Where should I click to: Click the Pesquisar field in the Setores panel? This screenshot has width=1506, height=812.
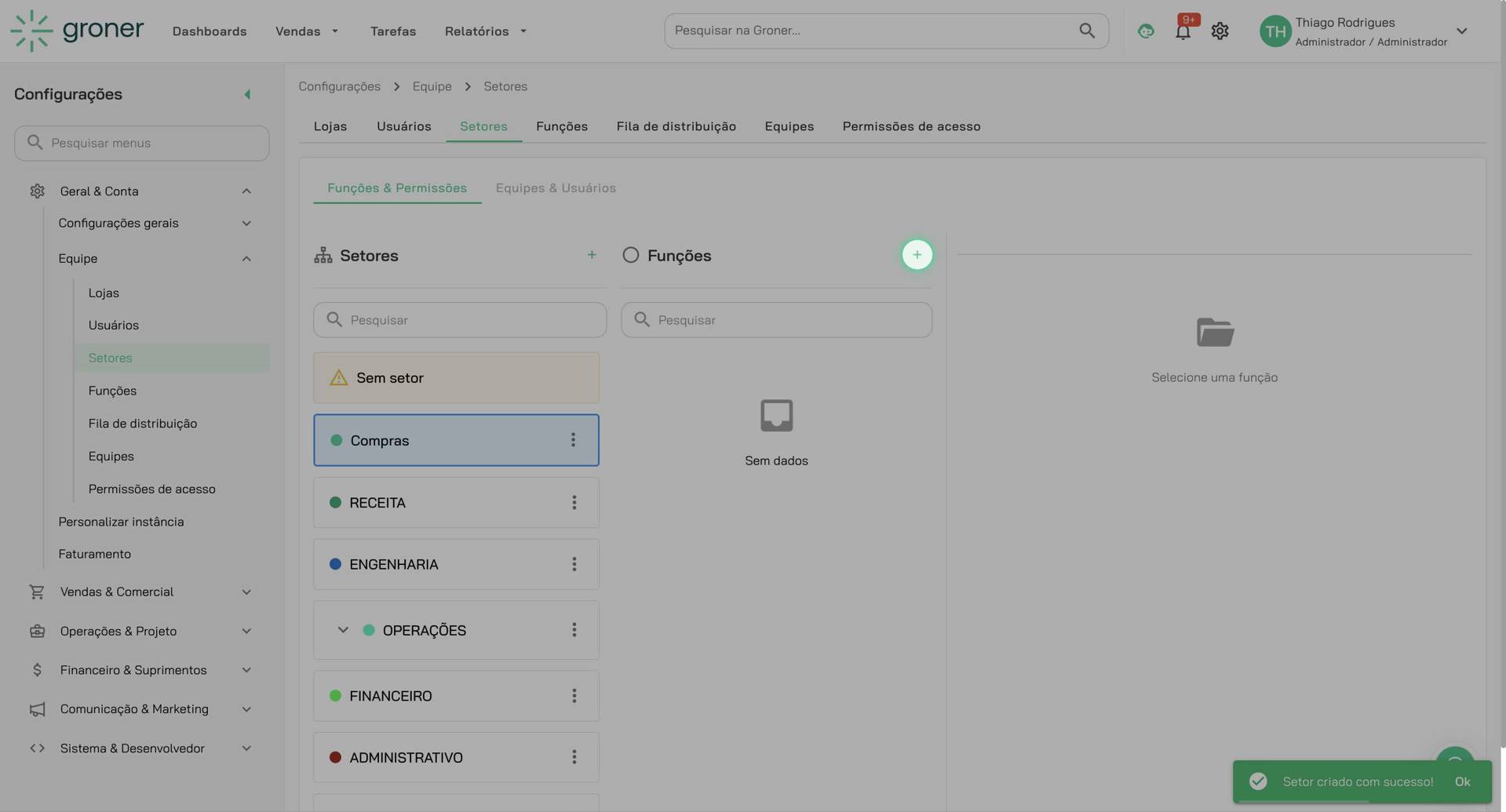459,319
